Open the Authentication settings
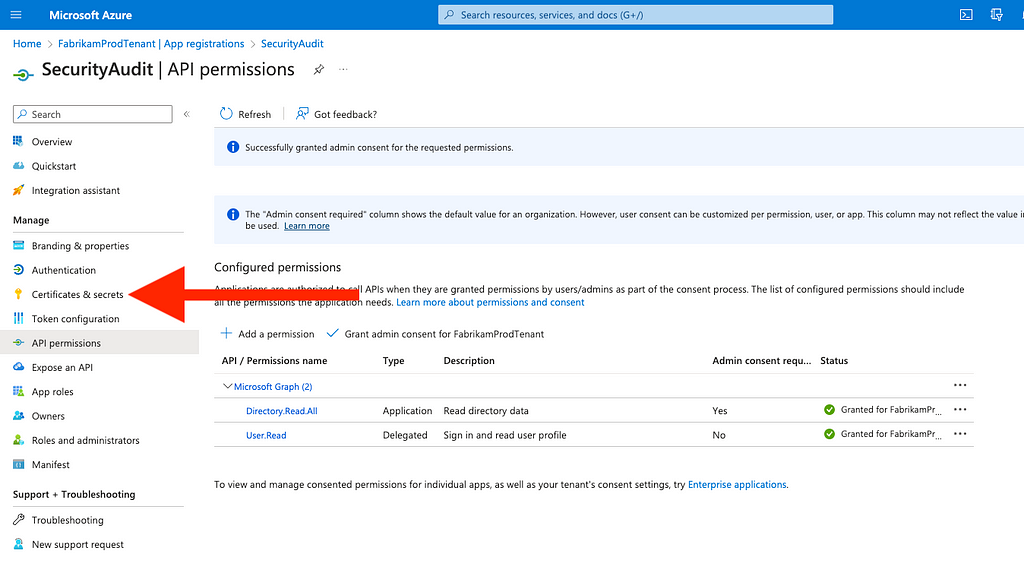This screenshot has width=1024, height=580. pyautogui.click(x=64, y=270)
